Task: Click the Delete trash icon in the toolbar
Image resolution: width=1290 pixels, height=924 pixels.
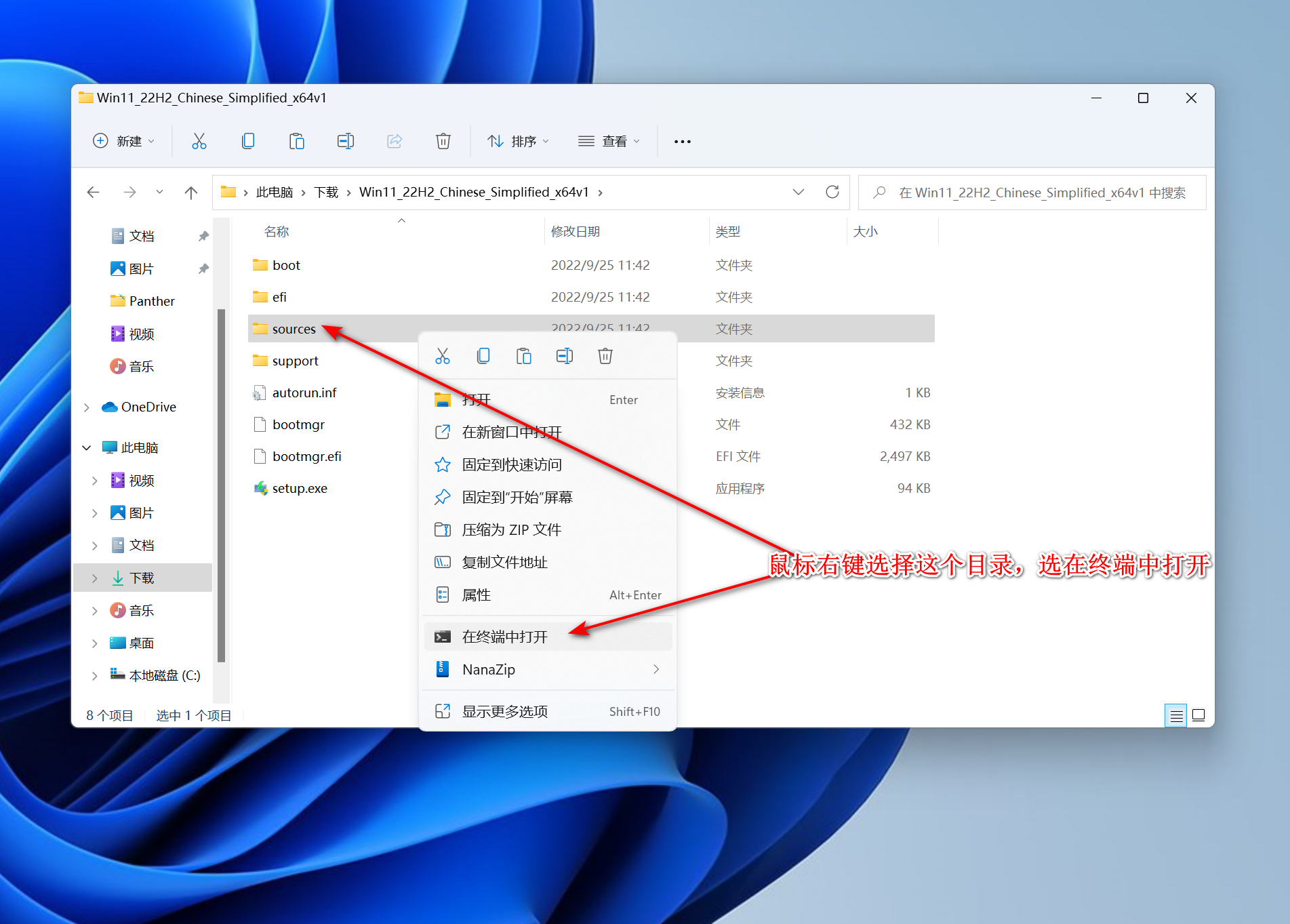Action: [443, 141]
